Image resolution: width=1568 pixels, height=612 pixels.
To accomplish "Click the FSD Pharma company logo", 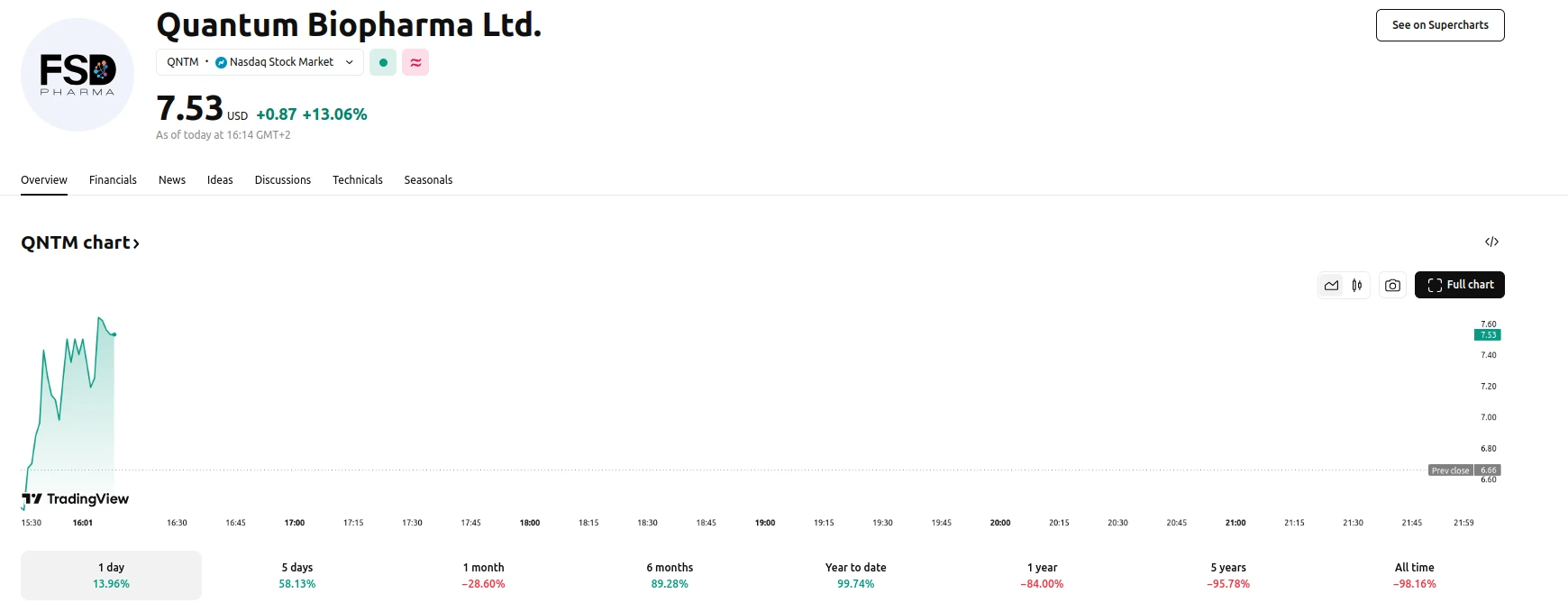I will 77,75.
